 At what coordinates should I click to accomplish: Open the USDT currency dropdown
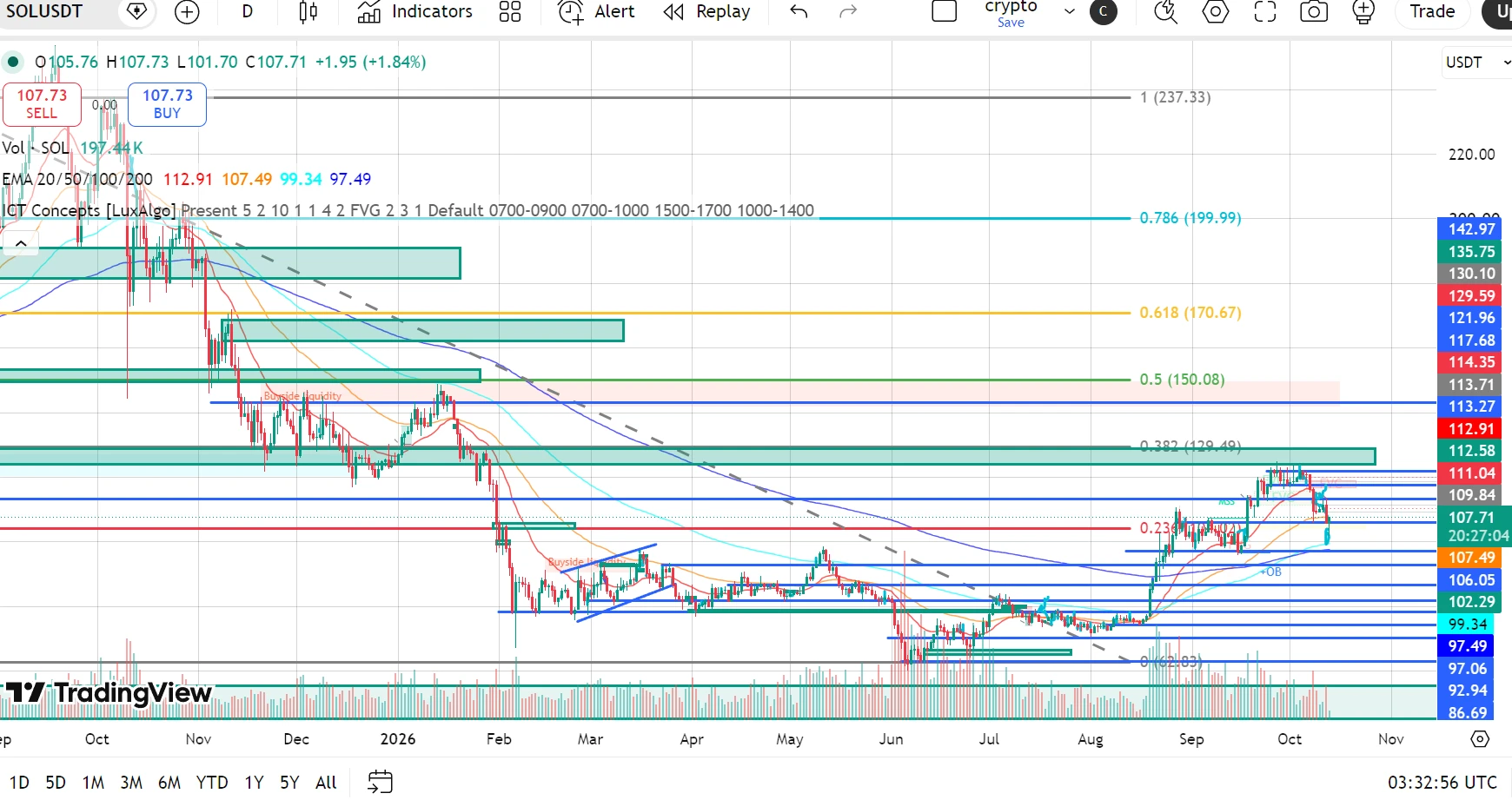pos(1477,63)
